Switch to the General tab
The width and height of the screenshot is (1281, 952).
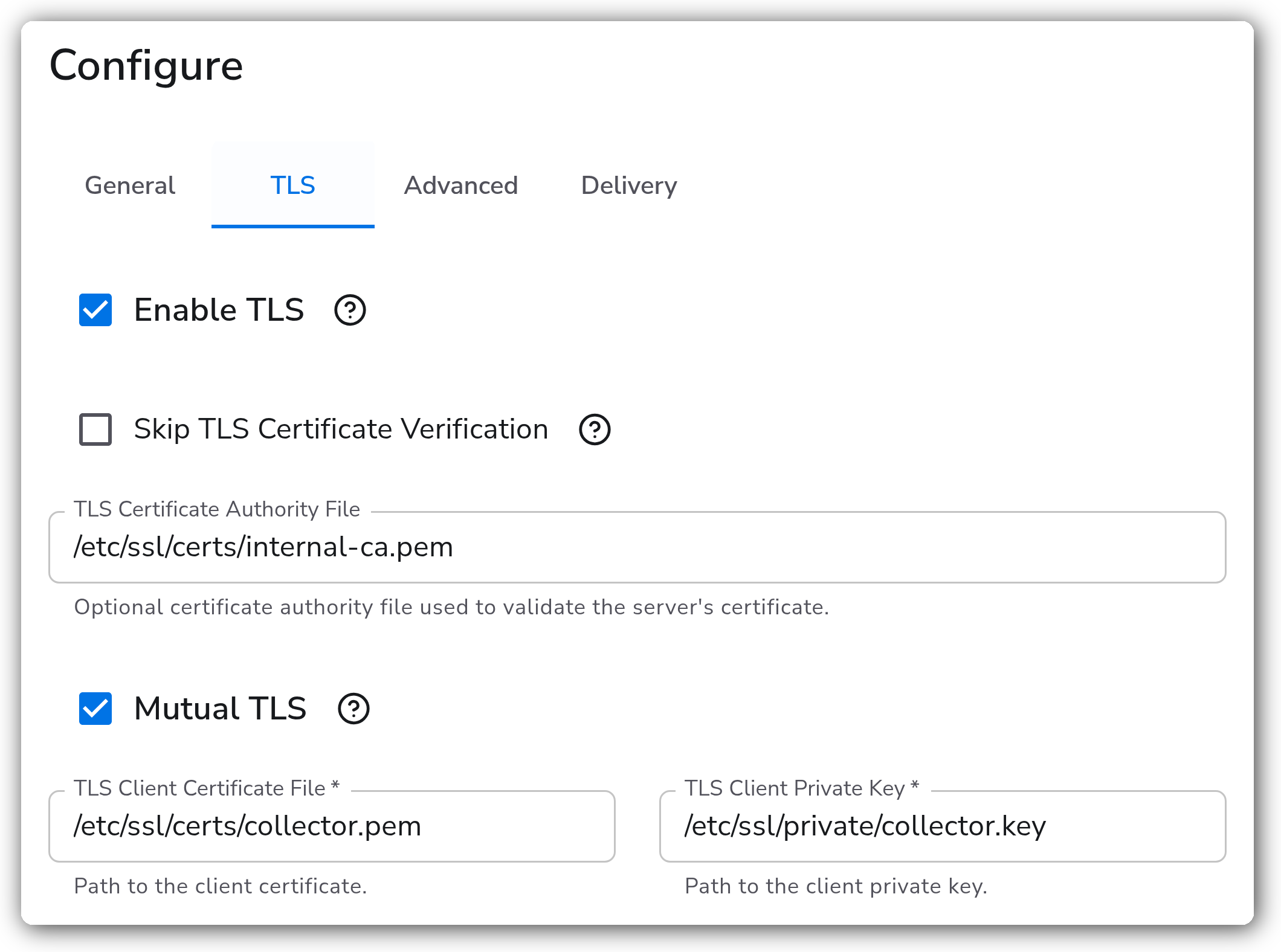[130, 185]
